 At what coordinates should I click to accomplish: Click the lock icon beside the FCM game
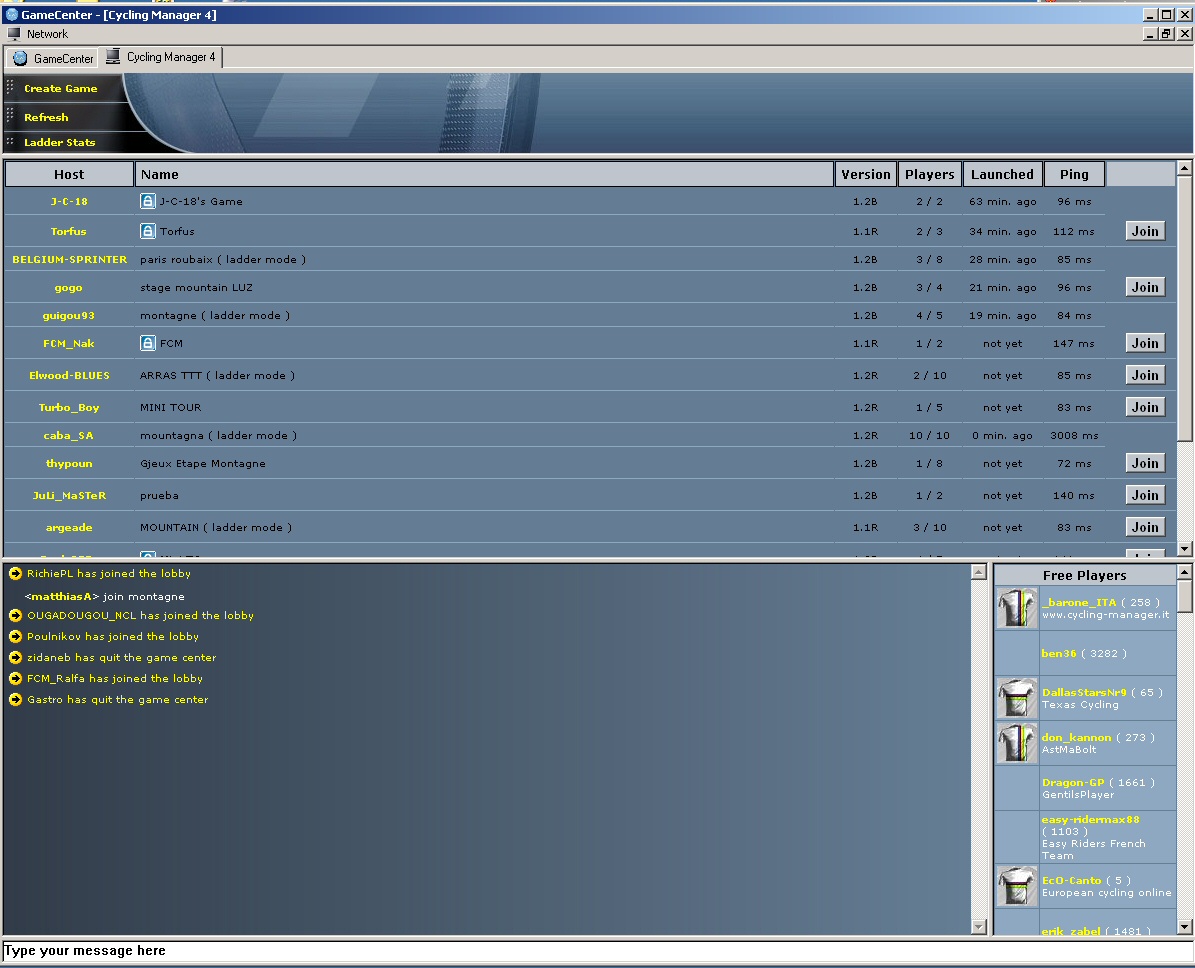pos(148,343)
